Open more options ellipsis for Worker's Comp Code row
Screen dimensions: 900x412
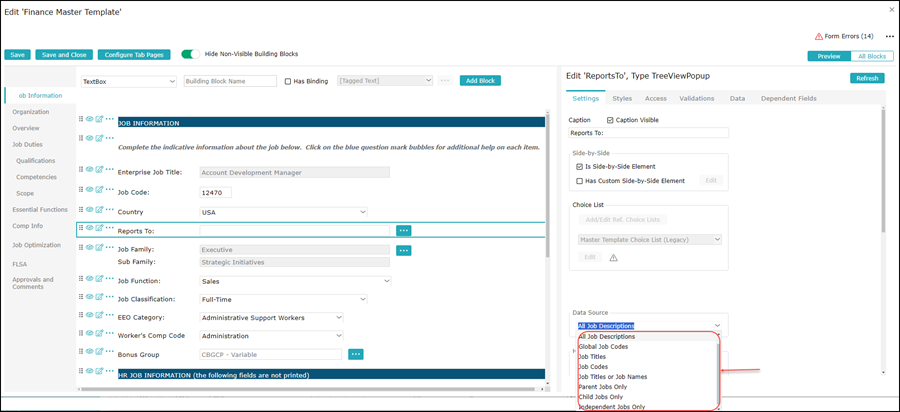click(110, 333)
